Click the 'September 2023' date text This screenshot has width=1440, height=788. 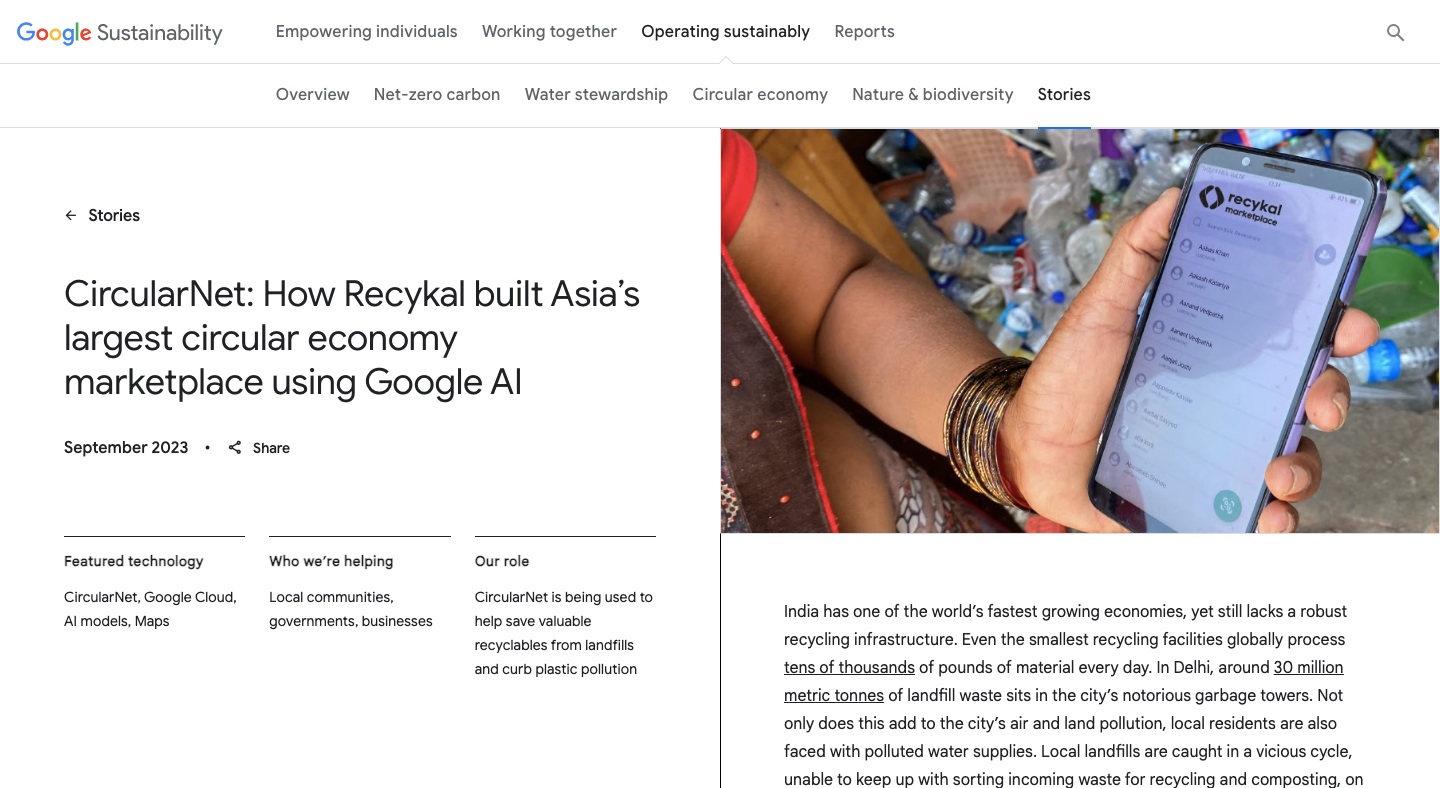pyautogui.click(x=126, y=447)
